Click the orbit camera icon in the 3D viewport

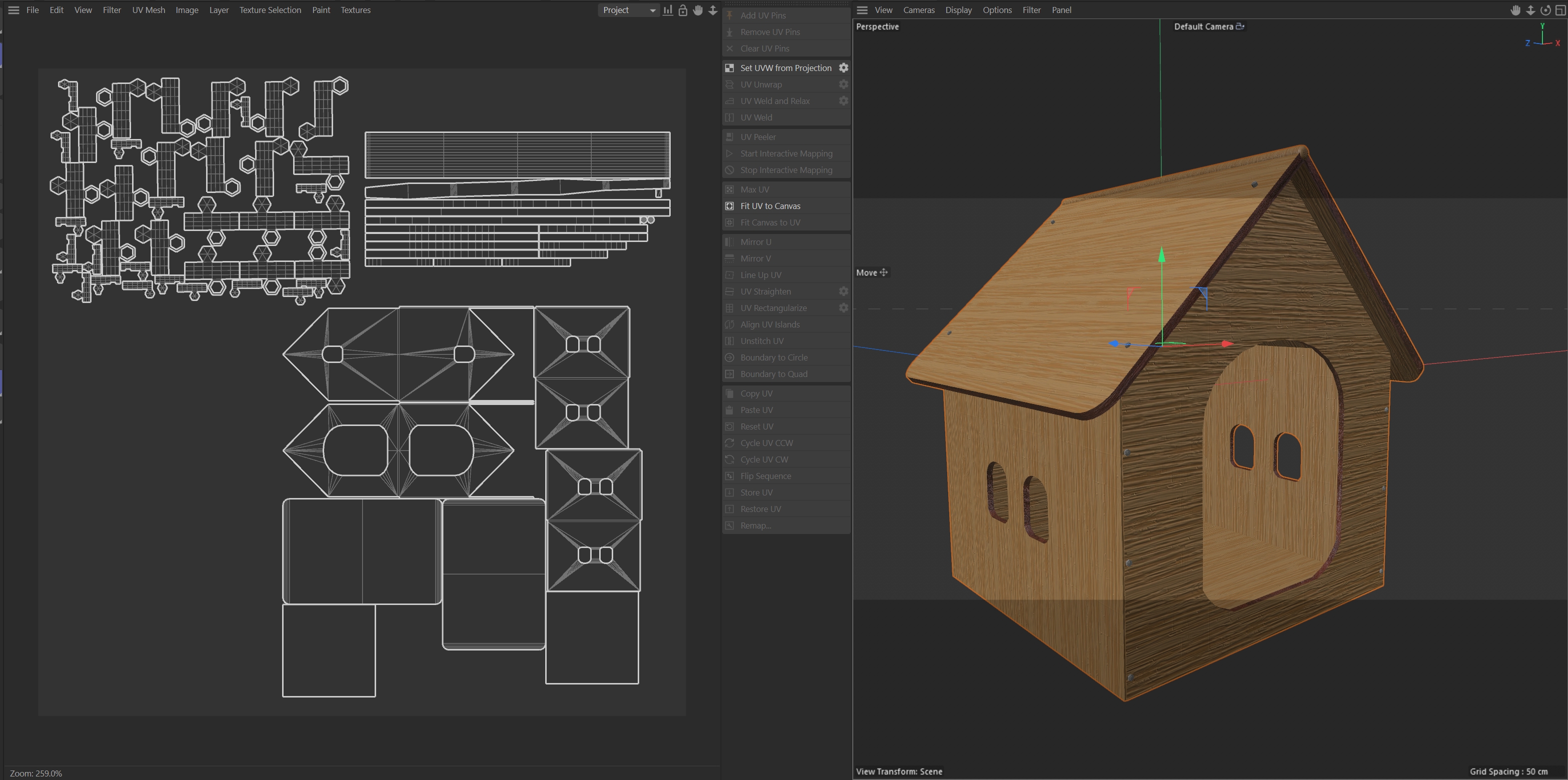point(1545,9)
